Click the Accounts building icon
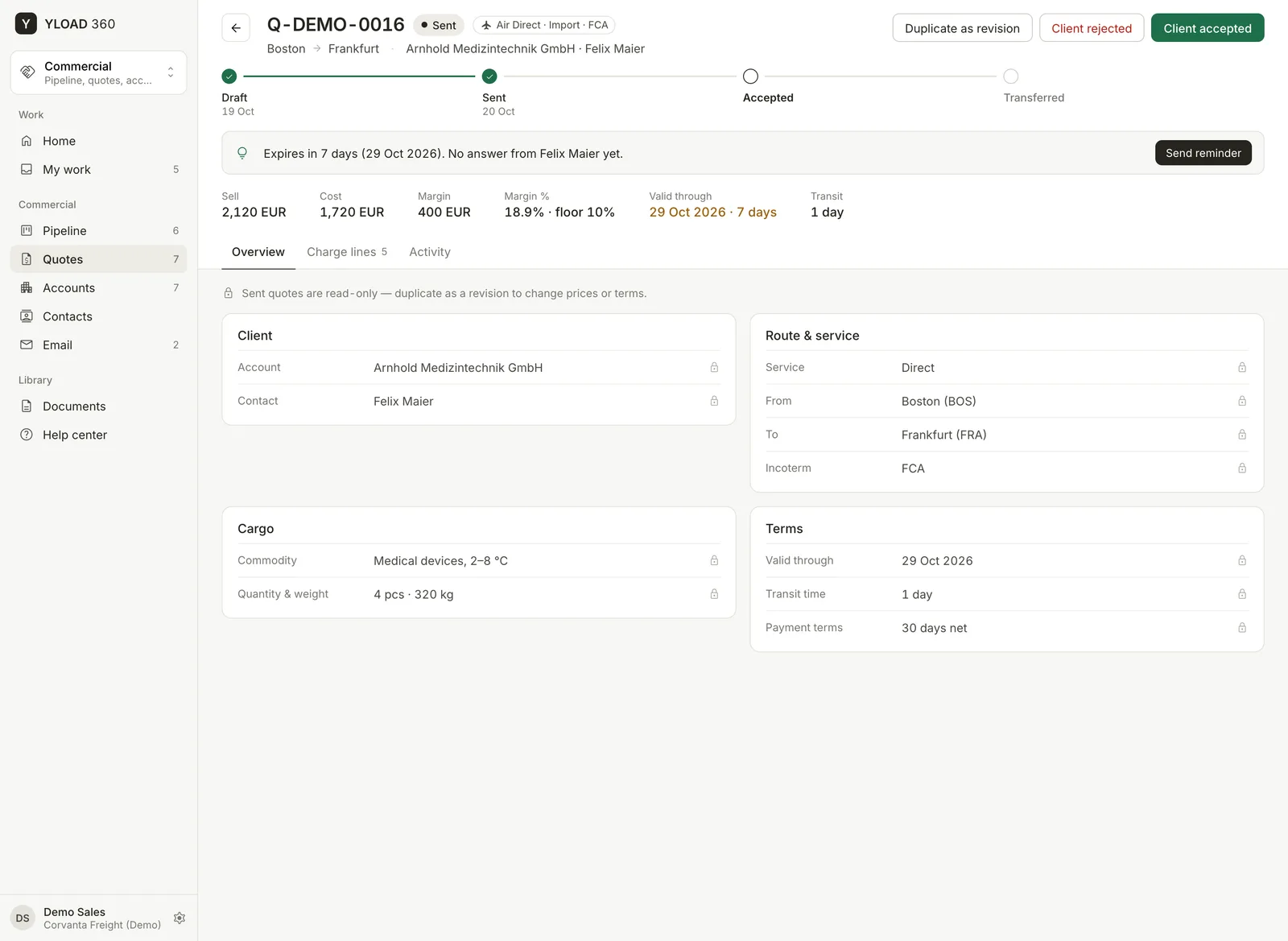1288x941 pixels. [27, 288]
